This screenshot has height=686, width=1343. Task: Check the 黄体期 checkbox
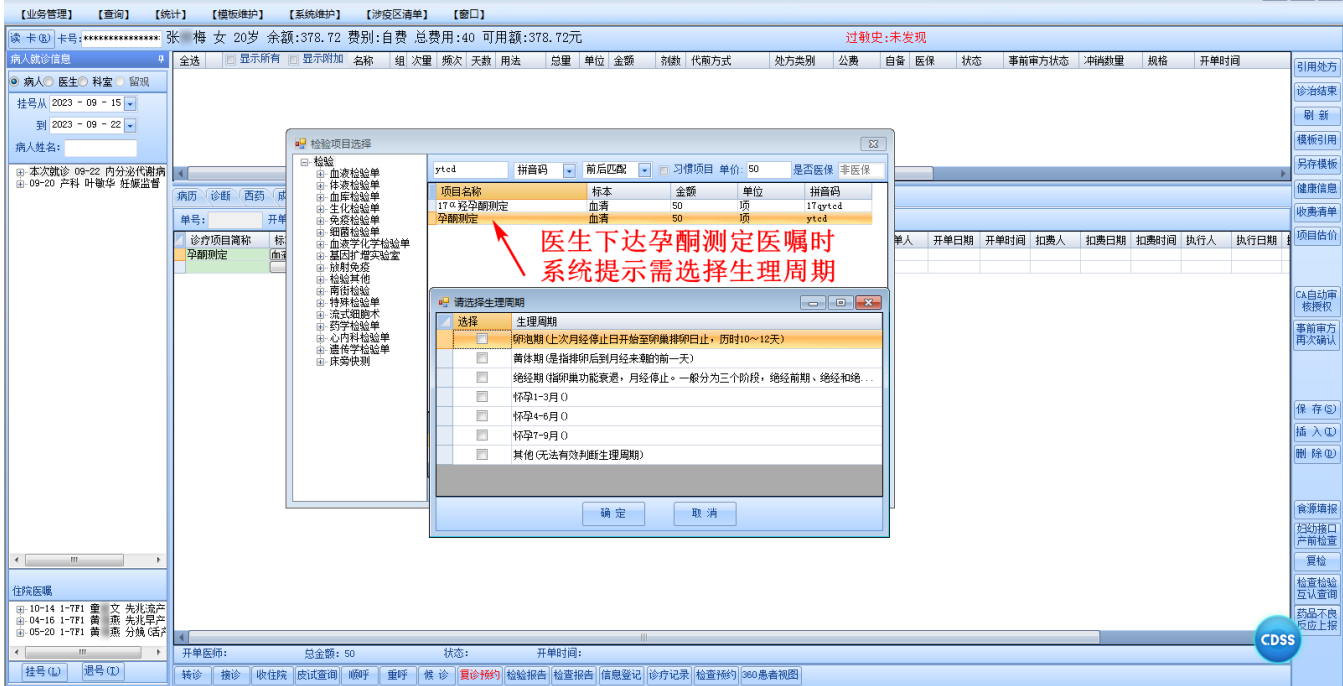pyautogui.click(x=482, y=358)
